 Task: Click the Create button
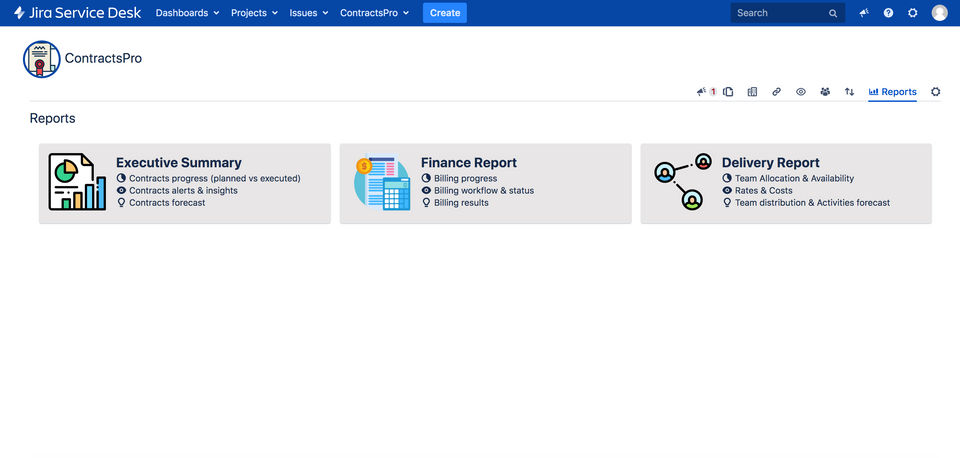point(445,13)
